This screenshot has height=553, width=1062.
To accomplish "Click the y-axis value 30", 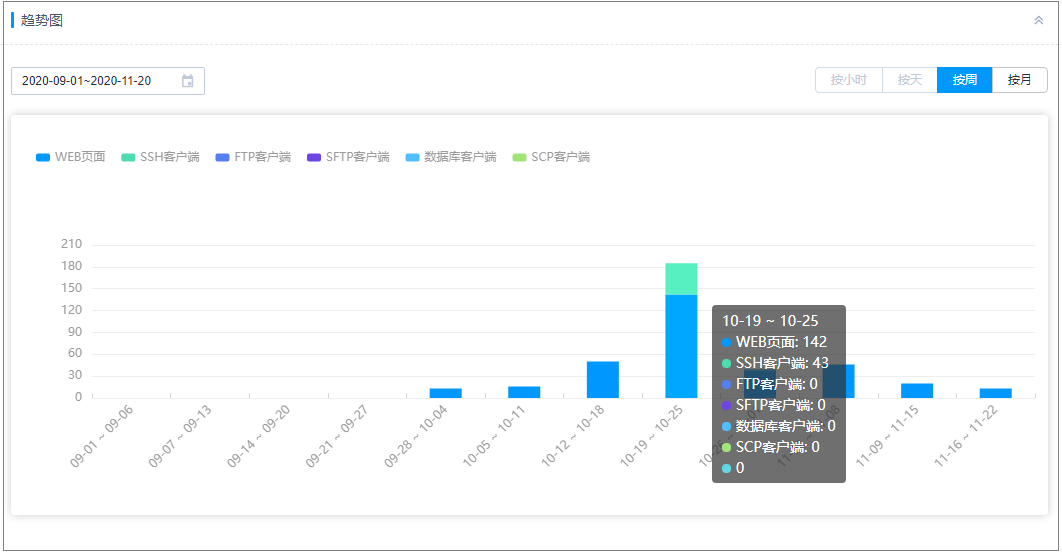I will (75, 375).
